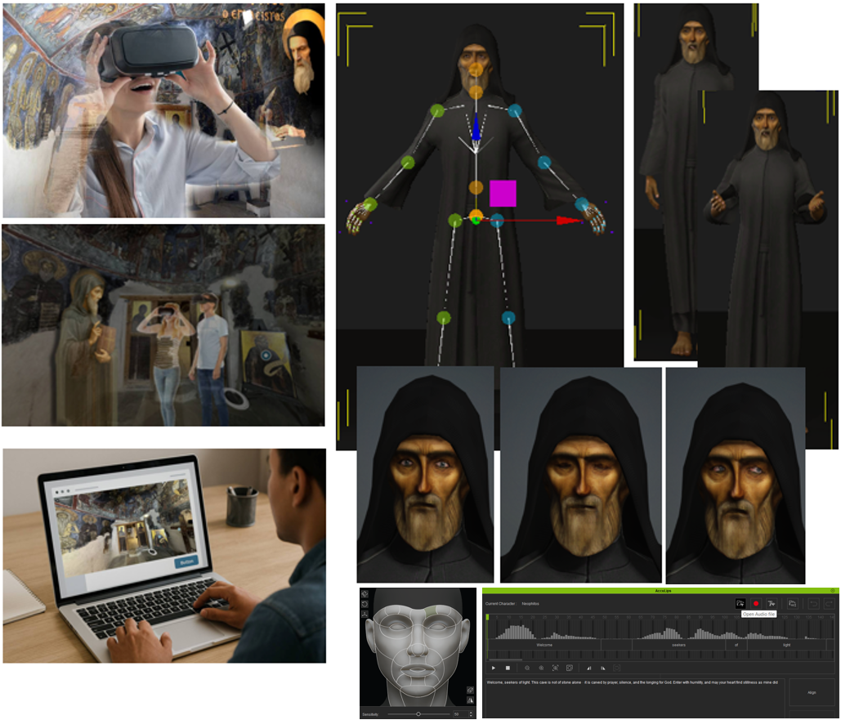Stop audio playback in AccuLips

508,667
